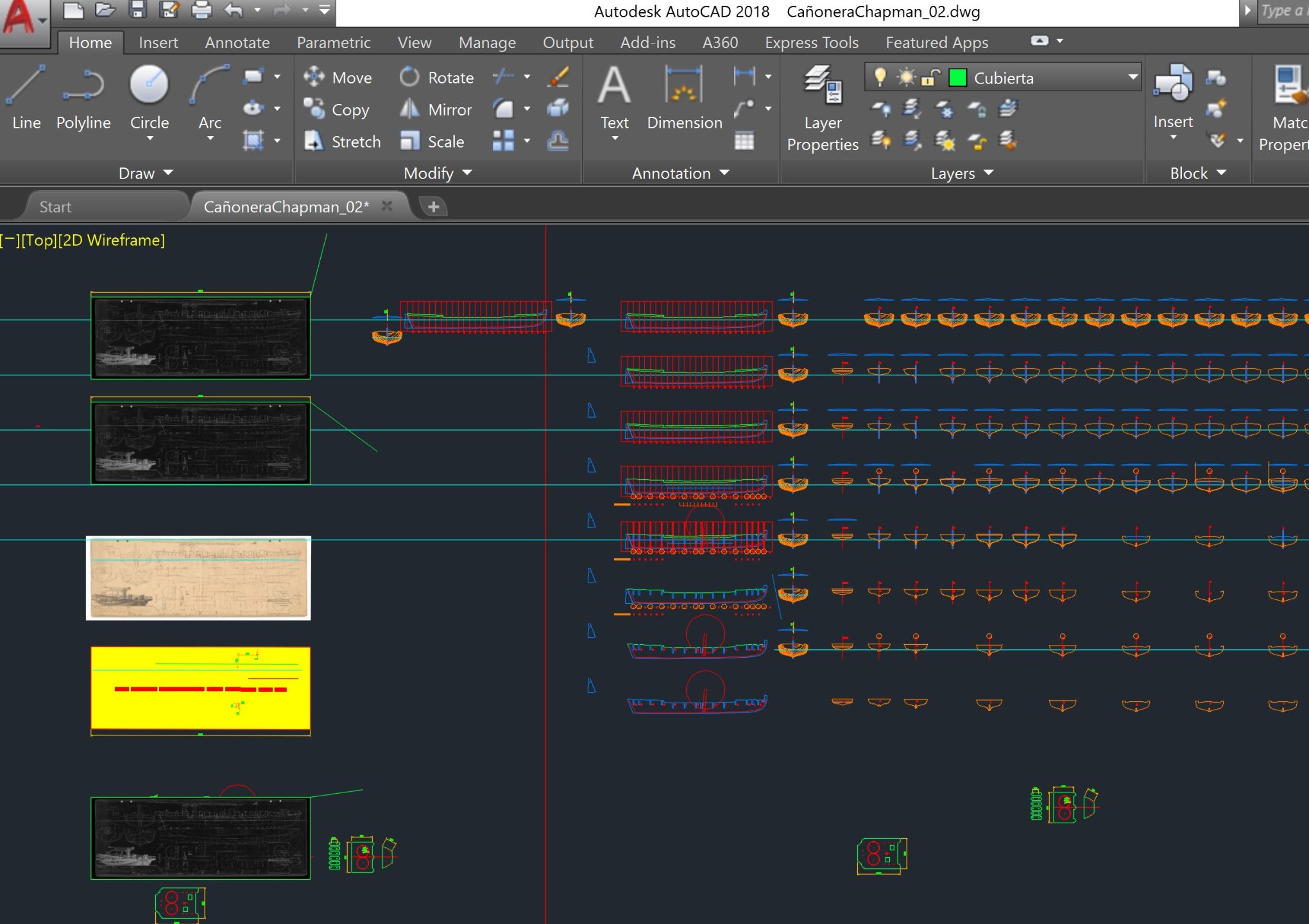The image size is (1309, 924).
Task: Open the Text tool dropdown arrow
Action: (x=615, y=139)
